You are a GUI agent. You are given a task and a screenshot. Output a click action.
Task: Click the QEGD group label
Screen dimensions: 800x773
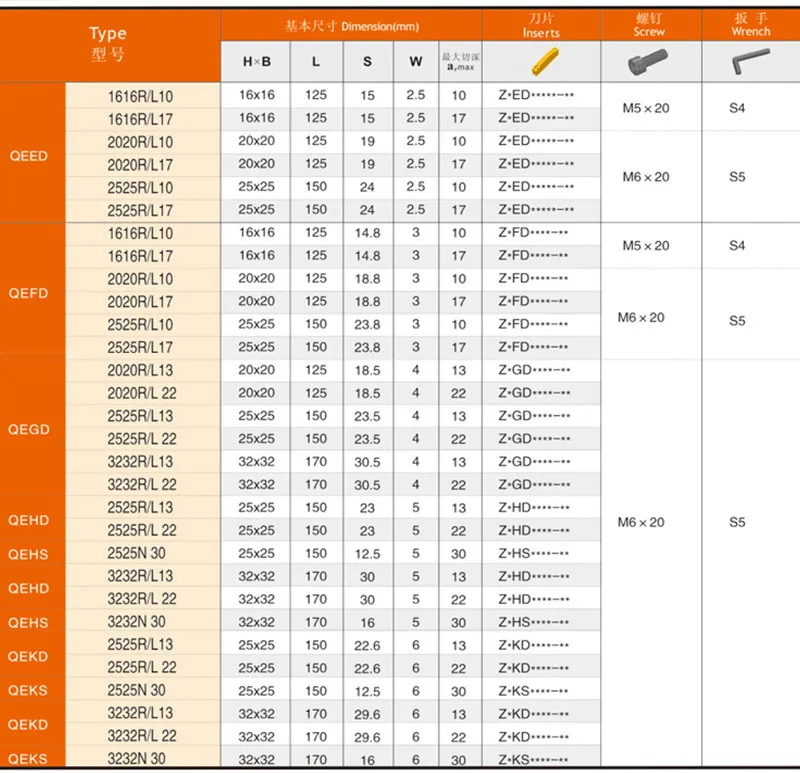coord(29,429)
